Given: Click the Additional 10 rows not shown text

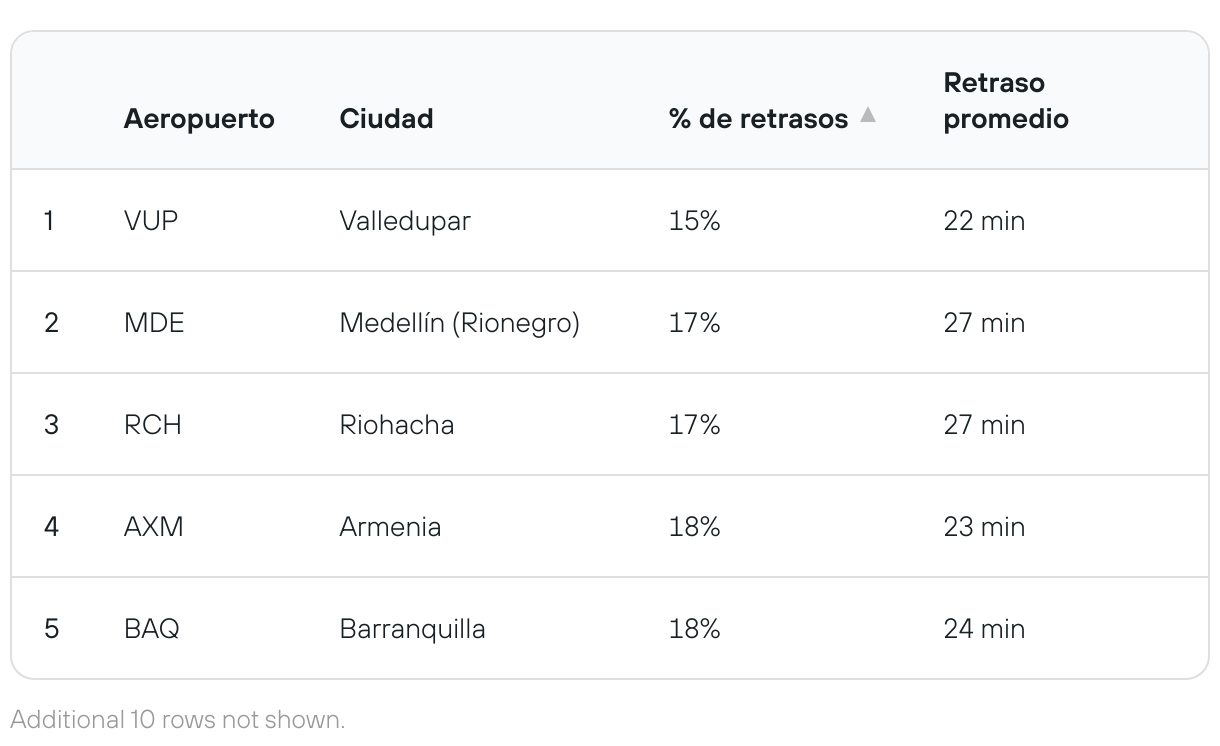Looking at the screenshot, I should [x=177, y=719].
